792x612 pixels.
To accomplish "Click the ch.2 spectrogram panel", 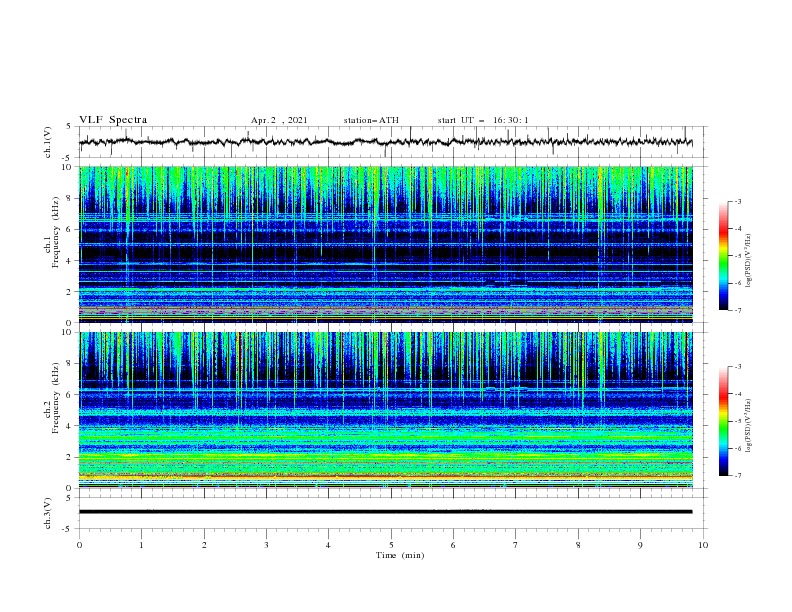I will 386,410.
